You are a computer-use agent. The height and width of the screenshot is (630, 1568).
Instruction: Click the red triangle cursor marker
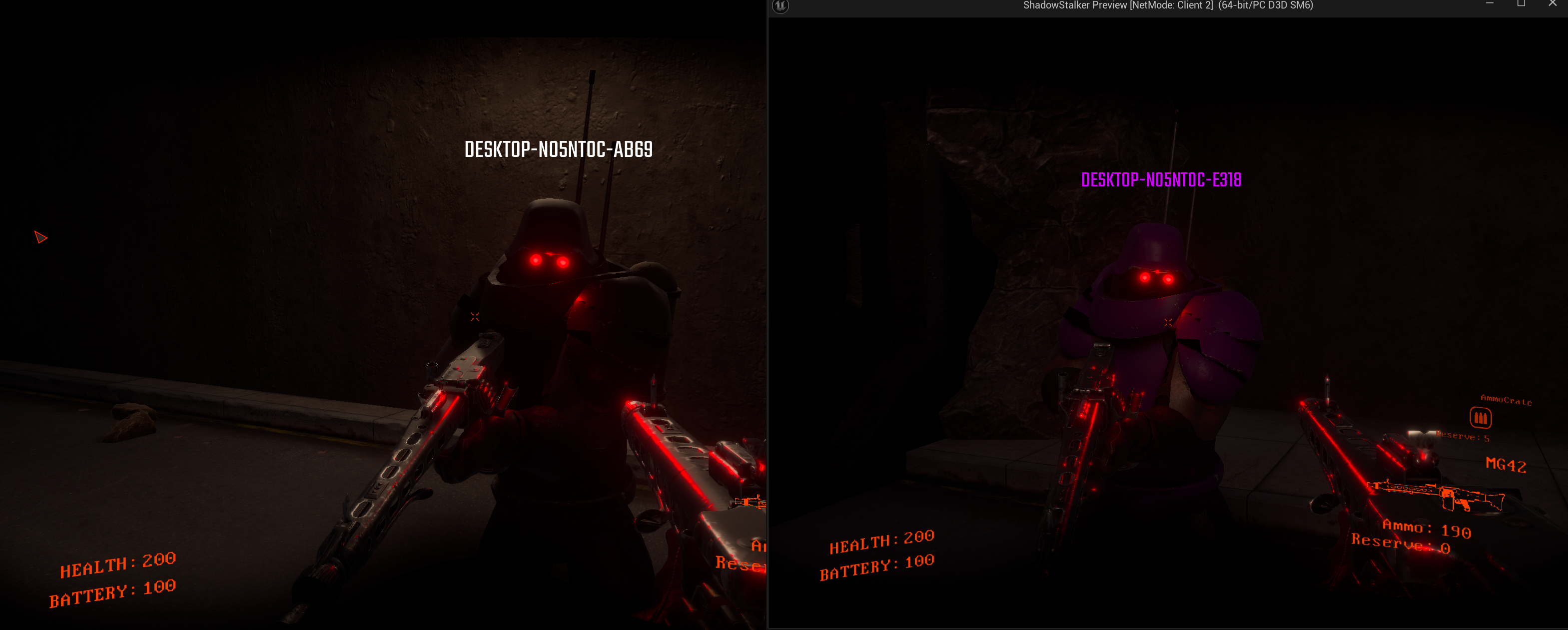pyautogui.click(x=40, y=237)
